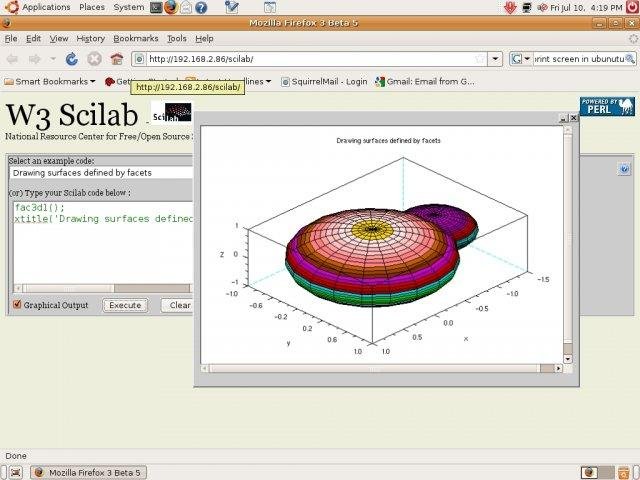Launch Firefox from the top panel icon
The height and width of the screenshot is (480, 640).
171,7
